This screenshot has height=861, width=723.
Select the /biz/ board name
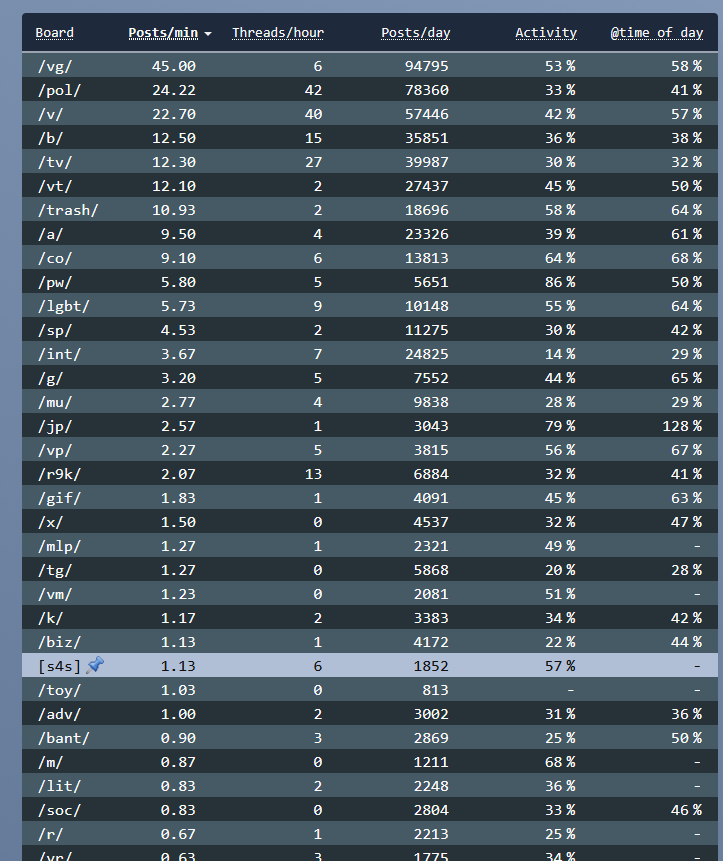[x=59, y=642]
